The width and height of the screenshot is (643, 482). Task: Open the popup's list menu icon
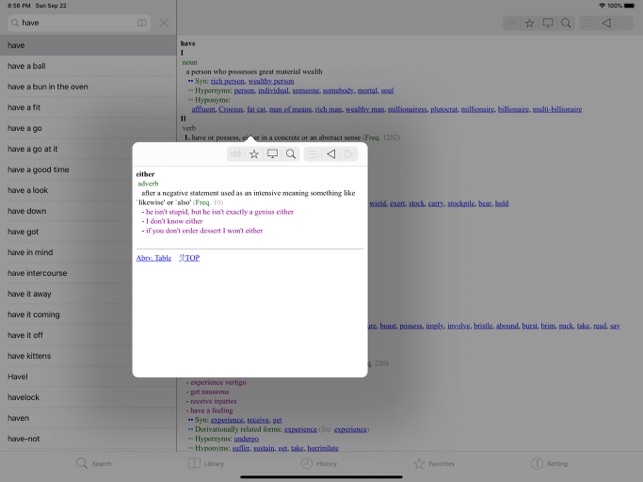[x=313, y=154]
